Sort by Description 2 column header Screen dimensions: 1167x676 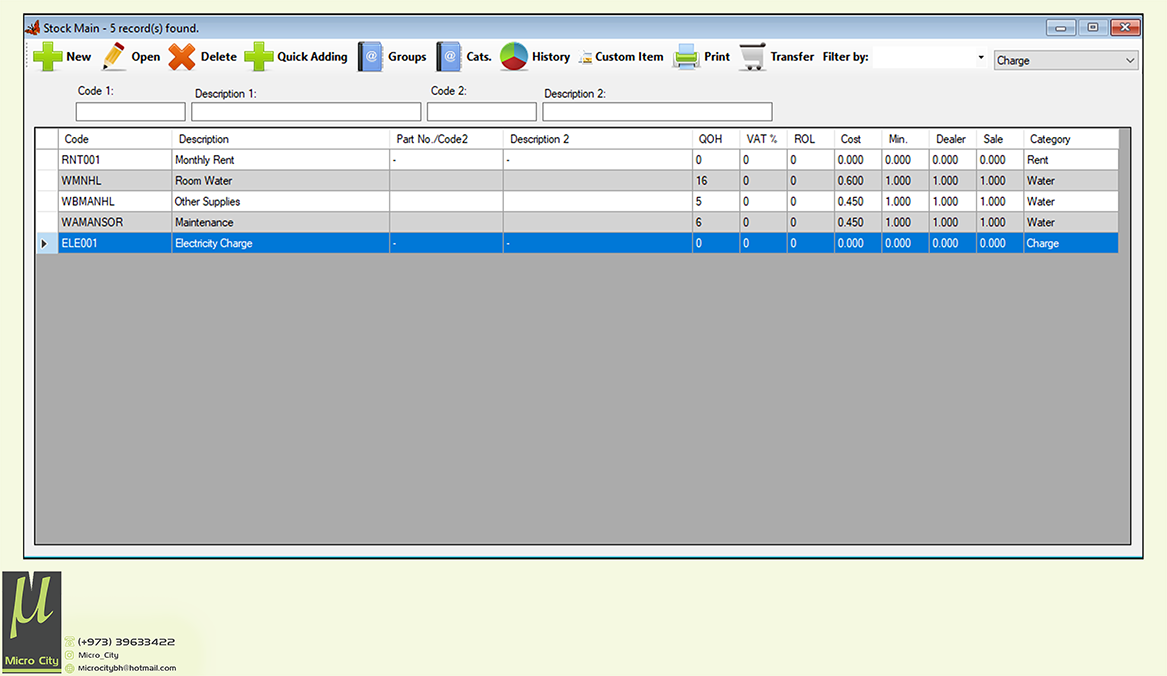tap(598, 139)
